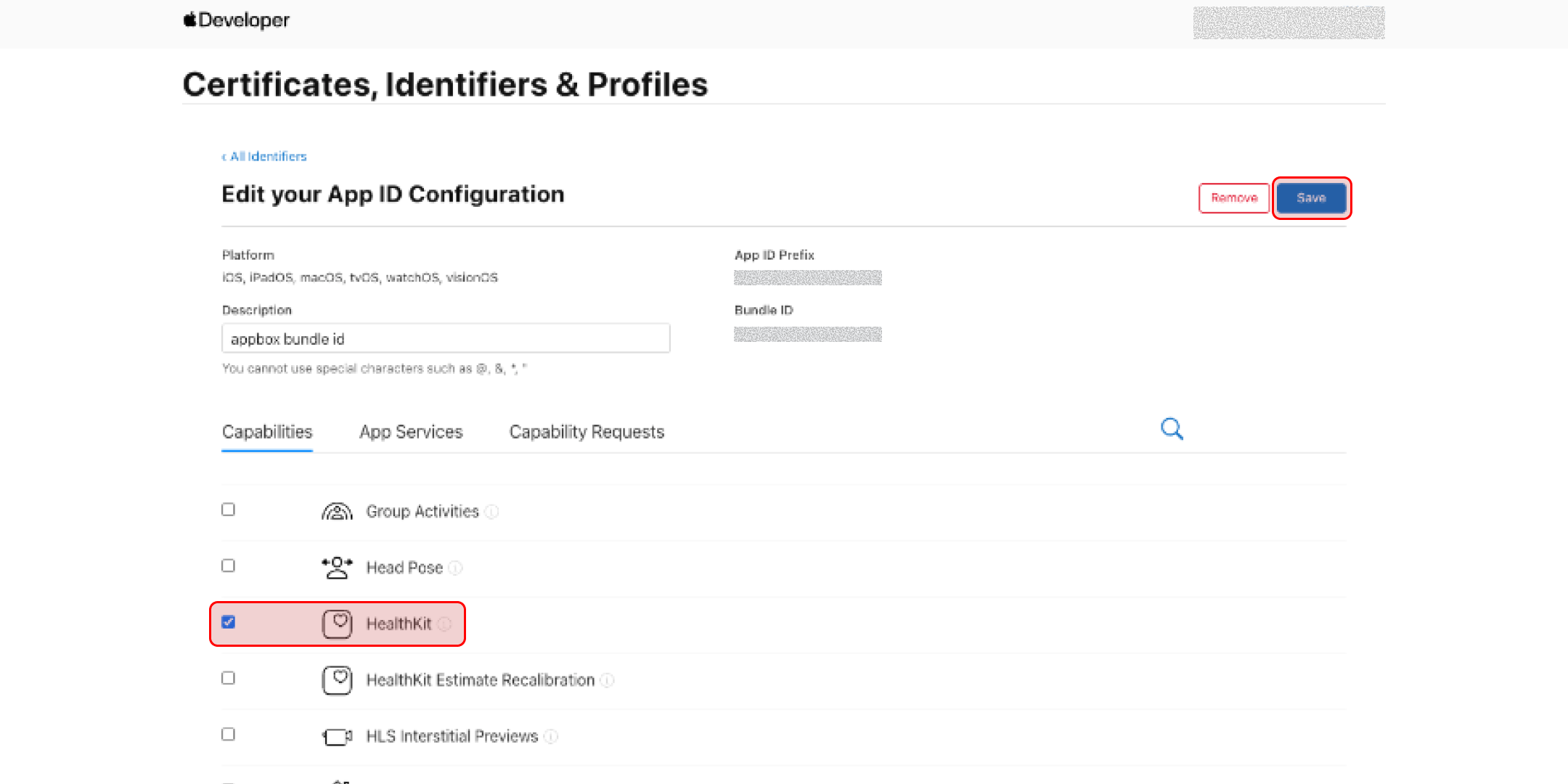
Task: Switch to the App Services tab
Action: coord(411,432)
